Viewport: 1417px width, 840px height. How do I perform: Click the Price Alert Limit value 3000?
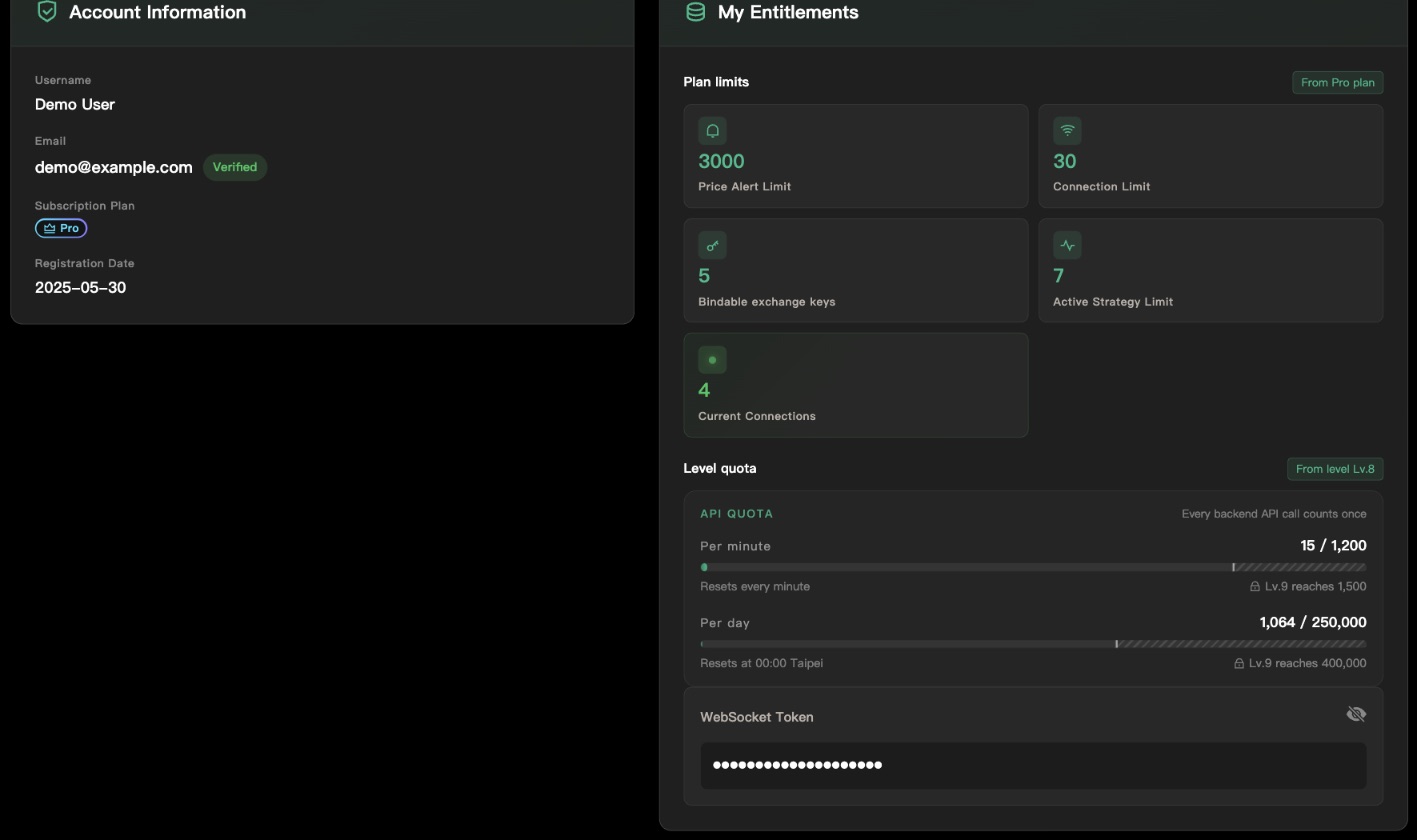[721, 161]
